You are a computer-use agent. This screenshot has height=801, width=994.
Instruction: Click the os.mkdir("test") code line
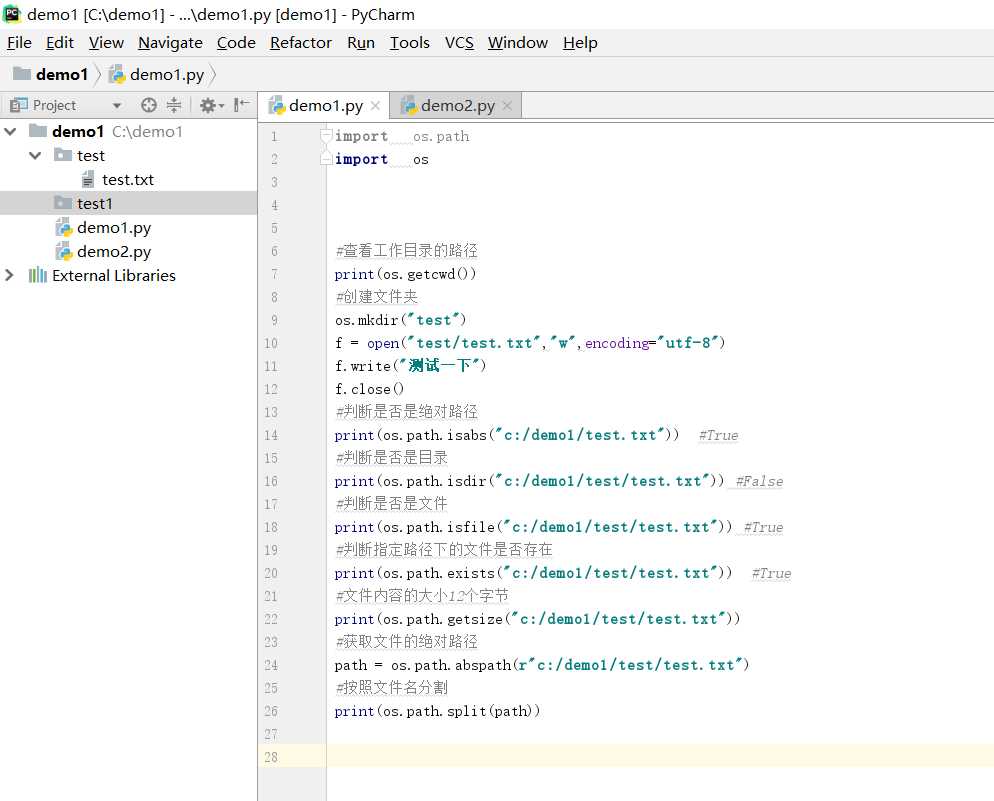[401, 320]
